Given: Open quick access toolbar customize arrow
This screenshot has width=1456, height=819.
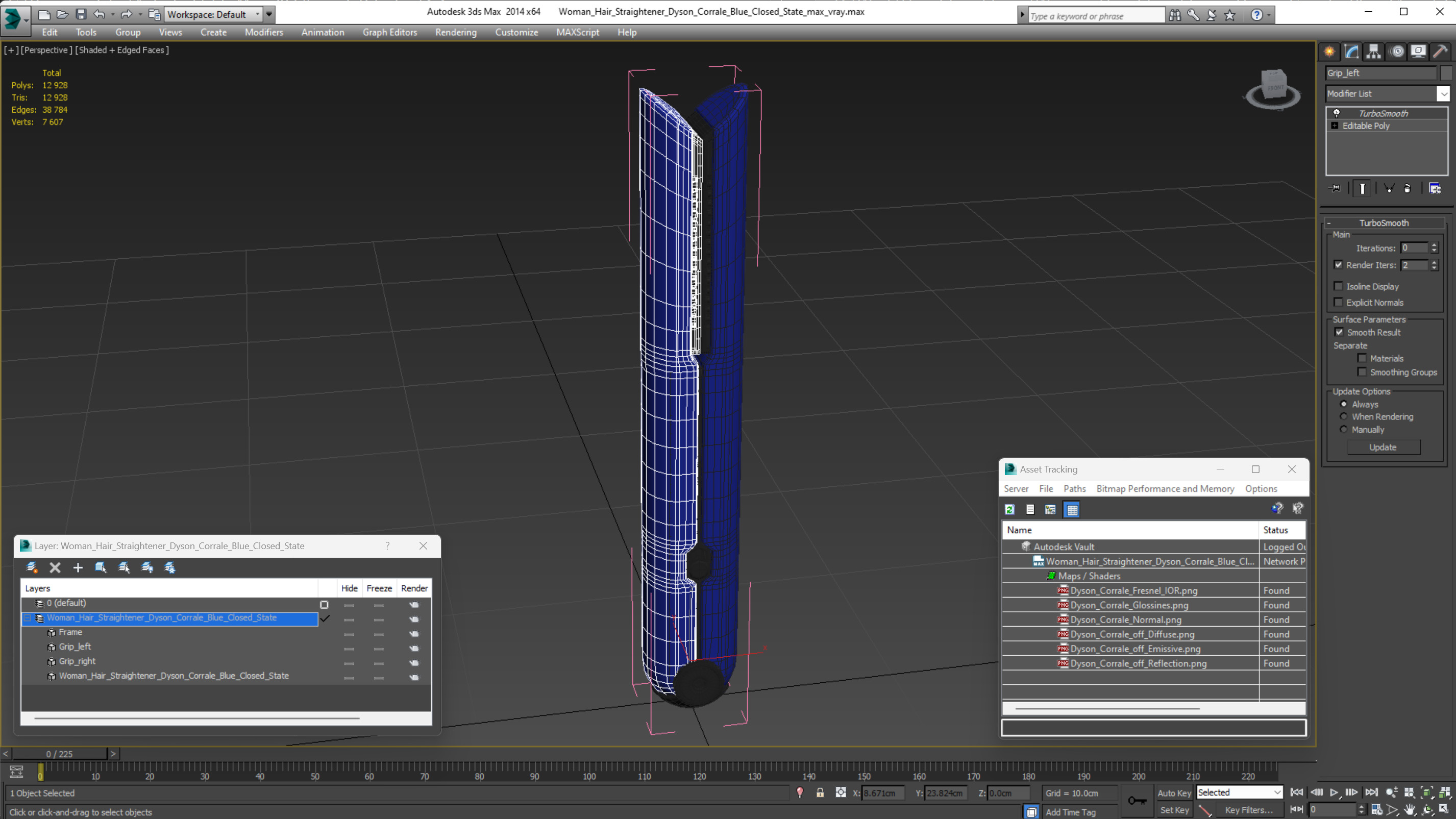Looking at the screenshot, I should tap(269, 14).
